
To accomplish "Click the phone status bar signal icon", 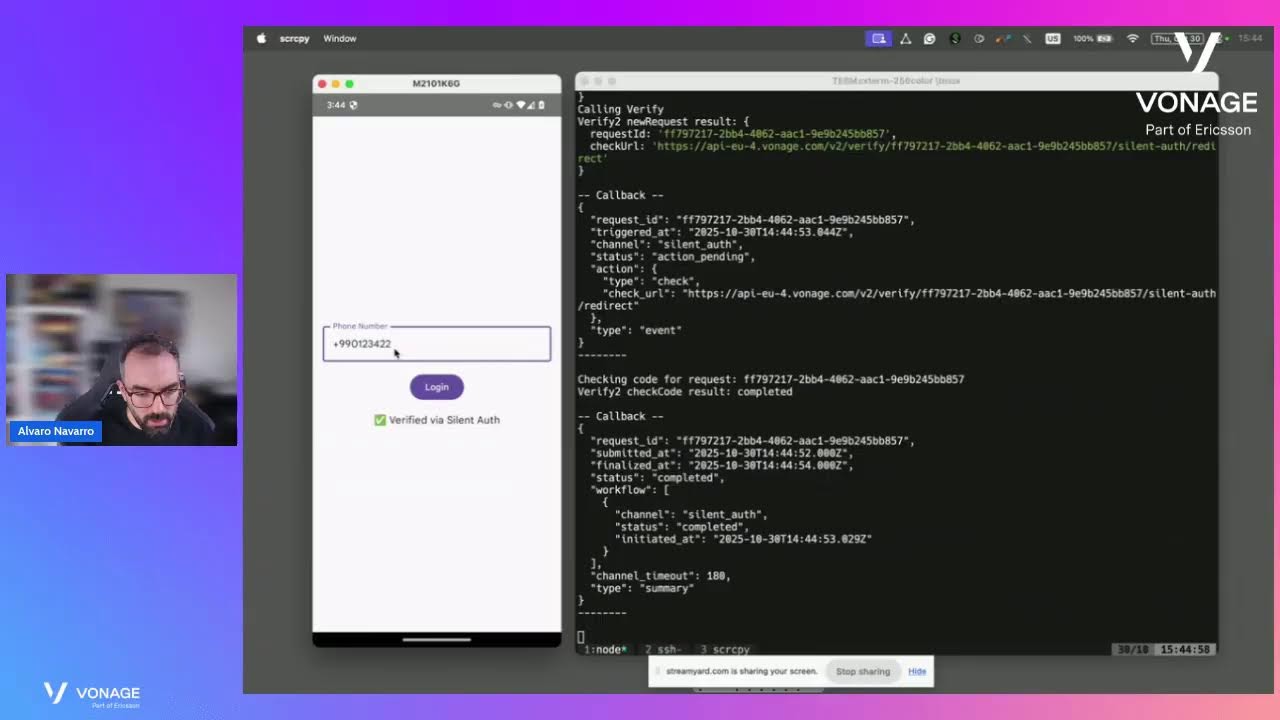I will pyautogui.click(x=530, y=105).
